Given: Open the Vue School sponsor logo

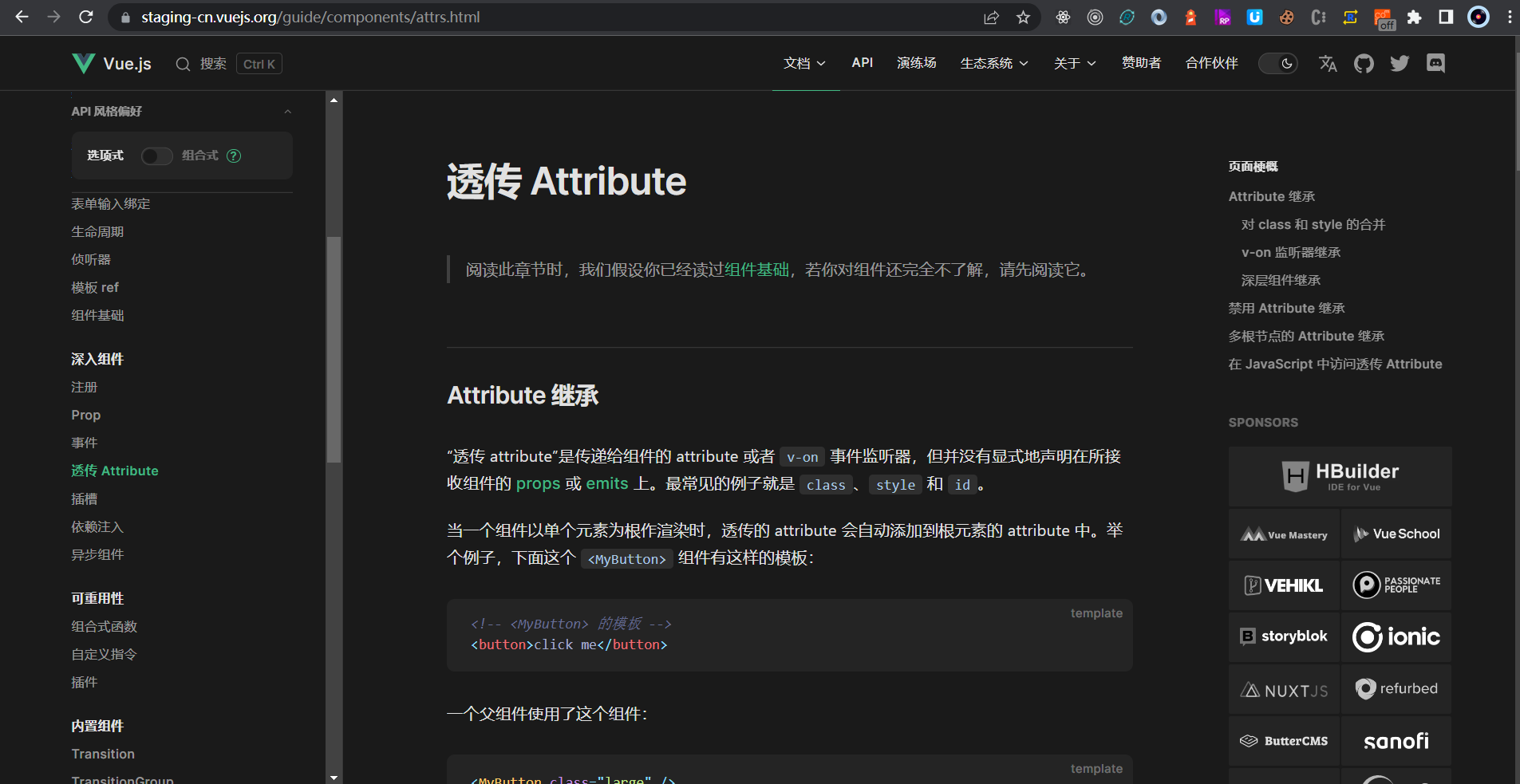Looking at the screenshot, I should [1396, 534].
